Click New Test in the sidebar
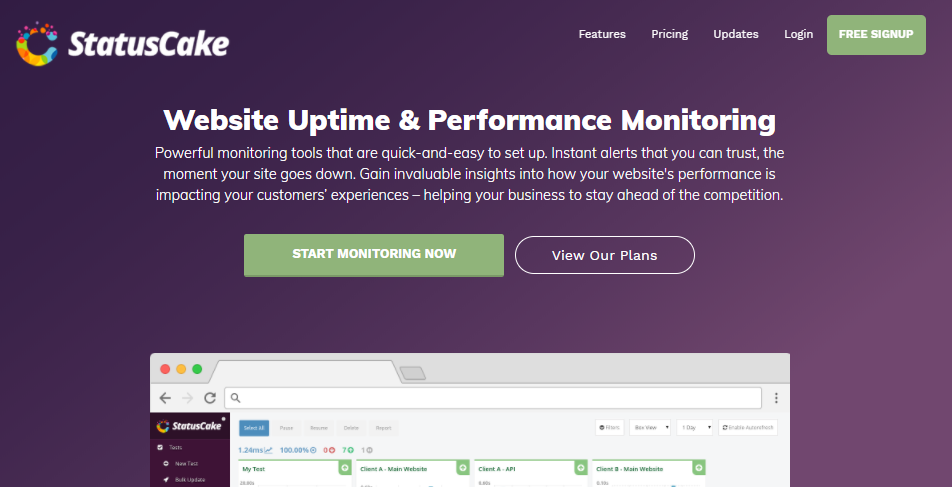Image resolution: width=952 pixels, height=487 pixels. (180, 463)
